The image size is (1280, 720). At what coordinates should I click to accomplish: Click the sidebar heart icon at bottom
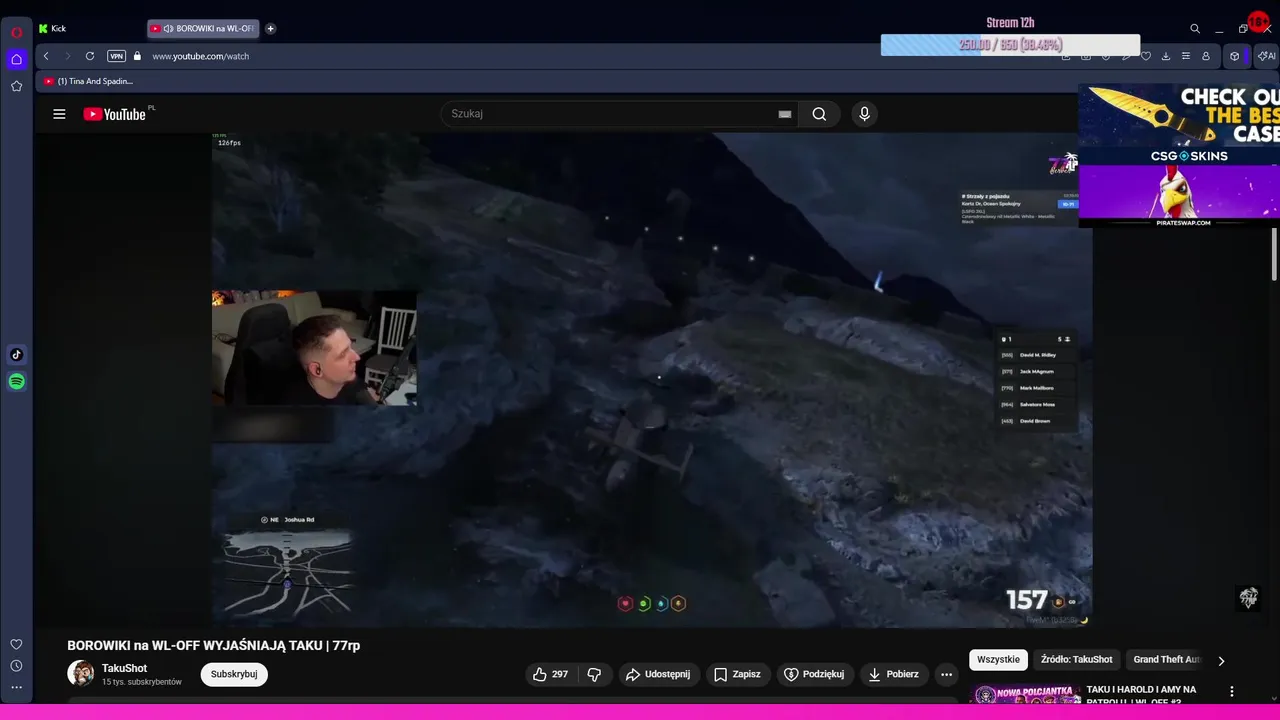[16, 645]
